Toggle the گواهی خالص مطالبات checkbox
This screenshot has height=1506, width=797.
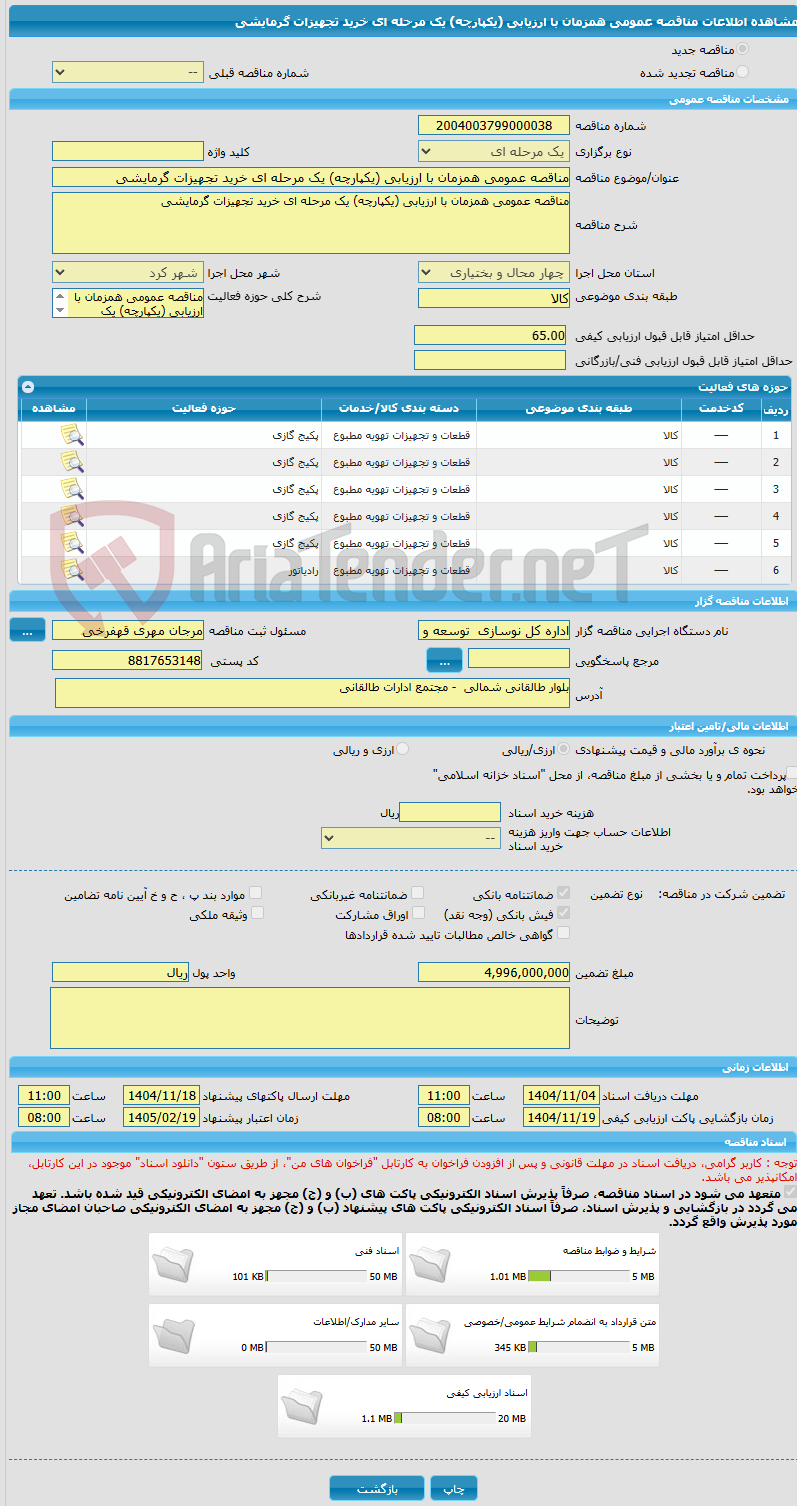[564, 933]
